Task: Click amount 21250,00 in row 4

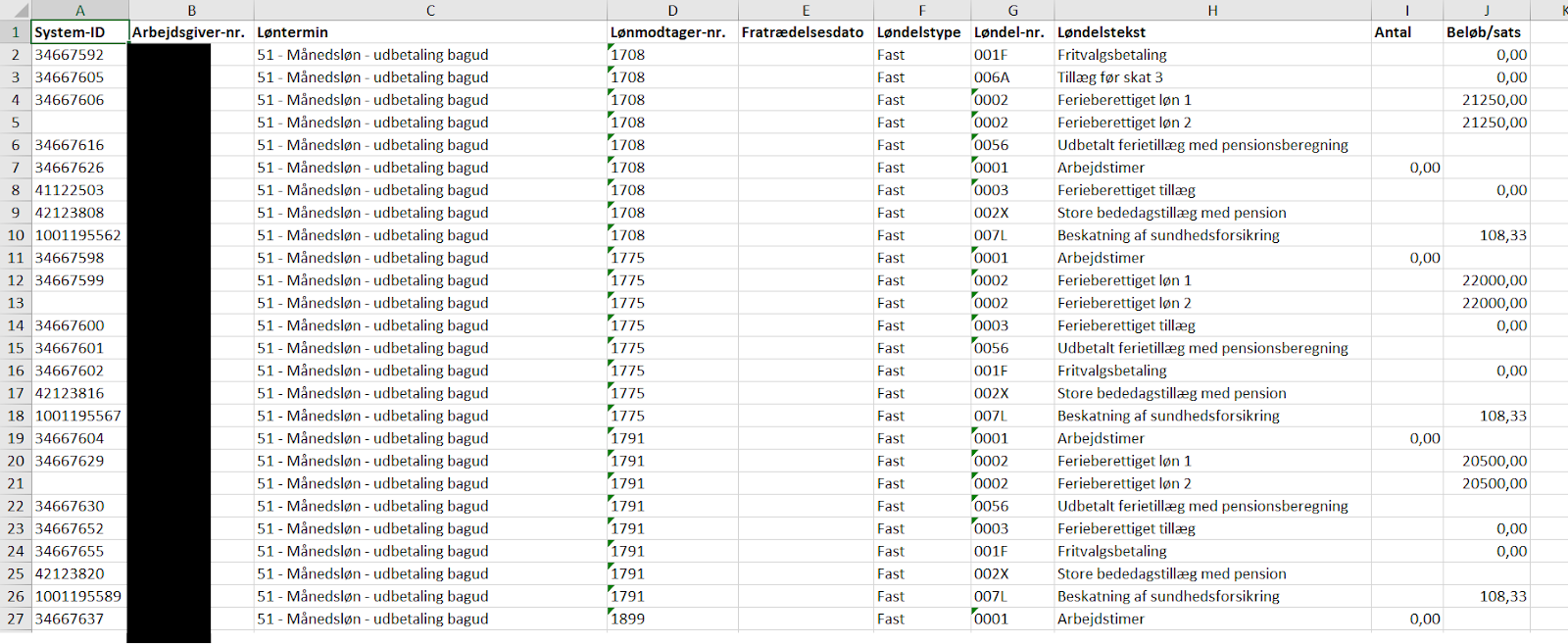Action: 1487,100
